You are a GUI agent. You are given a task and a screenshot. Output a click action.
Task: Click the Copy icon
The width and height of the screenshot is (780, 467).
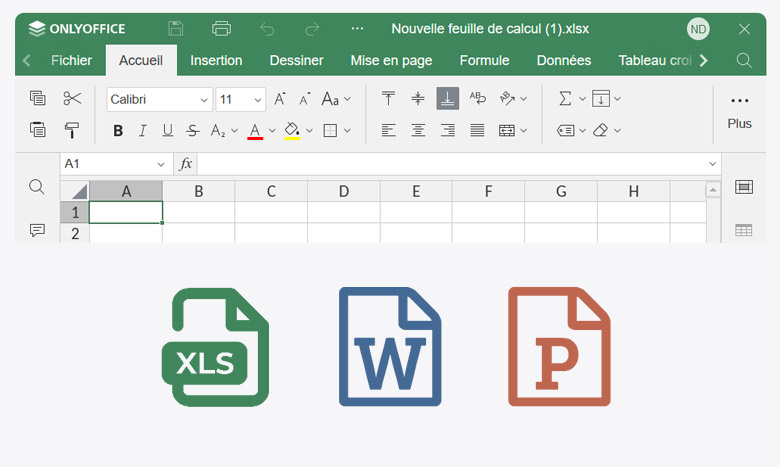pyautogui.click(x=37, y=98)
